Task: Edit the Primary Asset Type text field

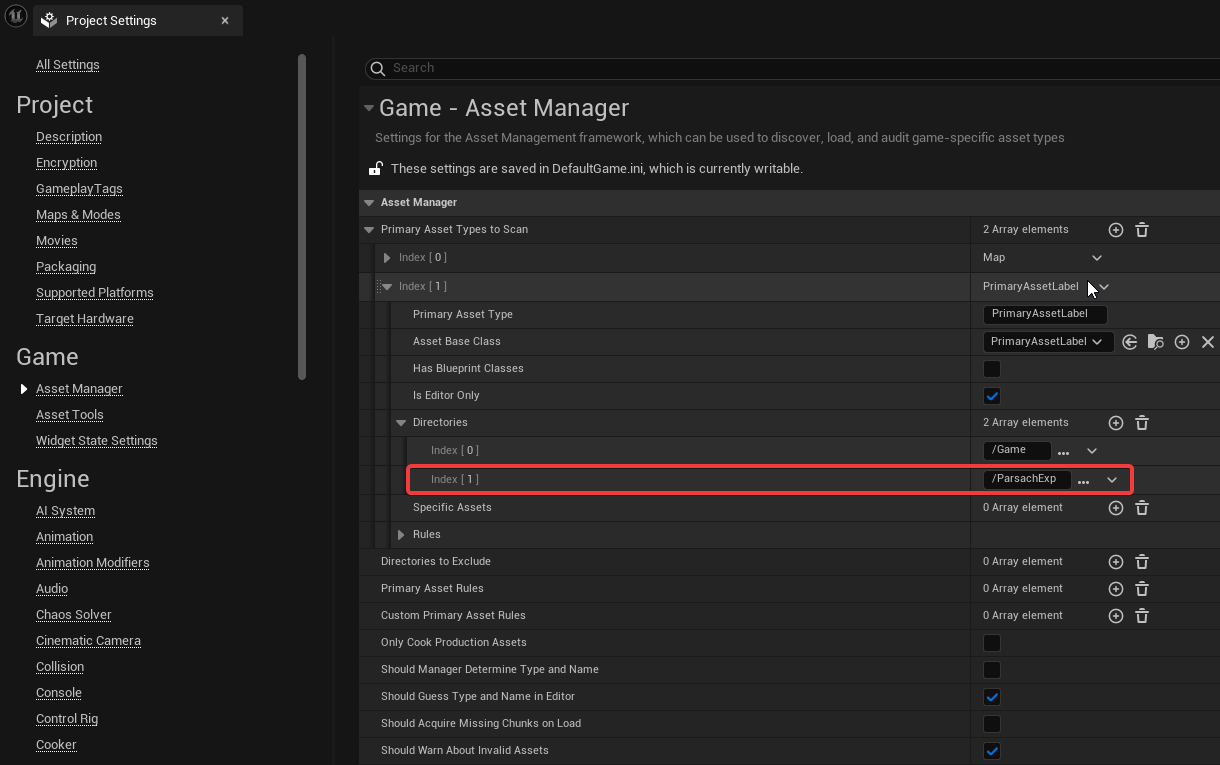Action: coord(1045,314)
